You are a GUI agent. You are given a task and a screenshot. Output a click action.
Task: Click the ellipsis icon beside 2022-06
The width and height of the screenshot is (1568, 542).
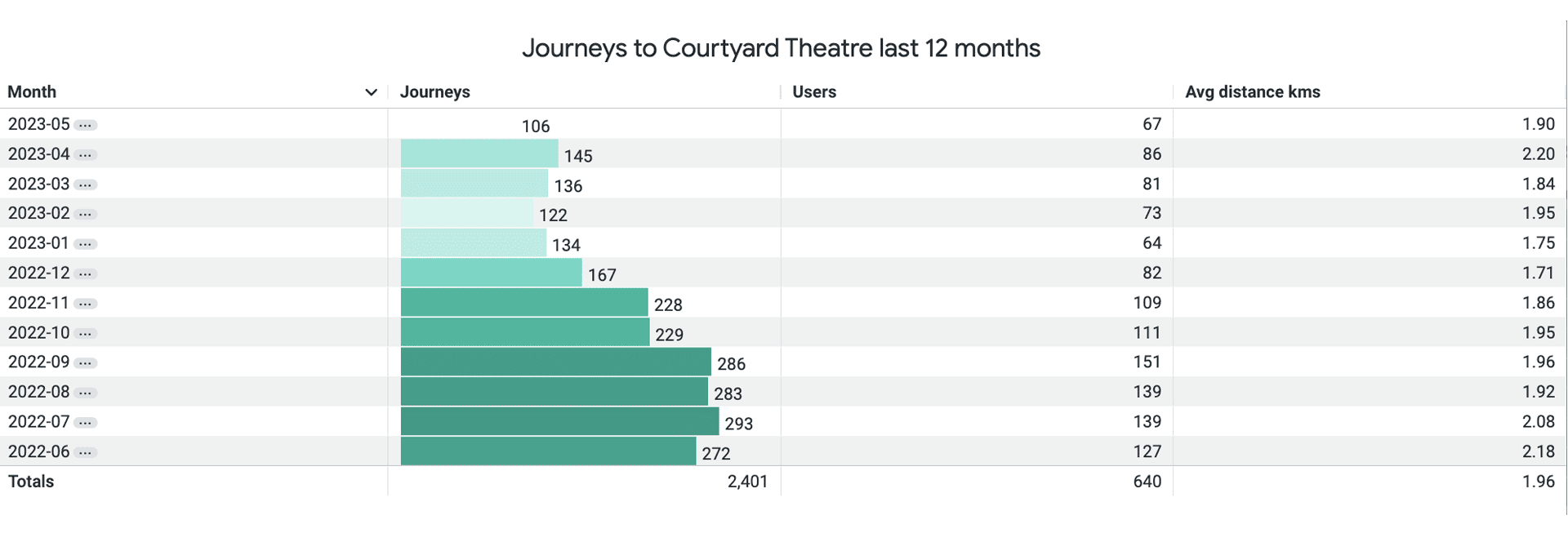85,452
